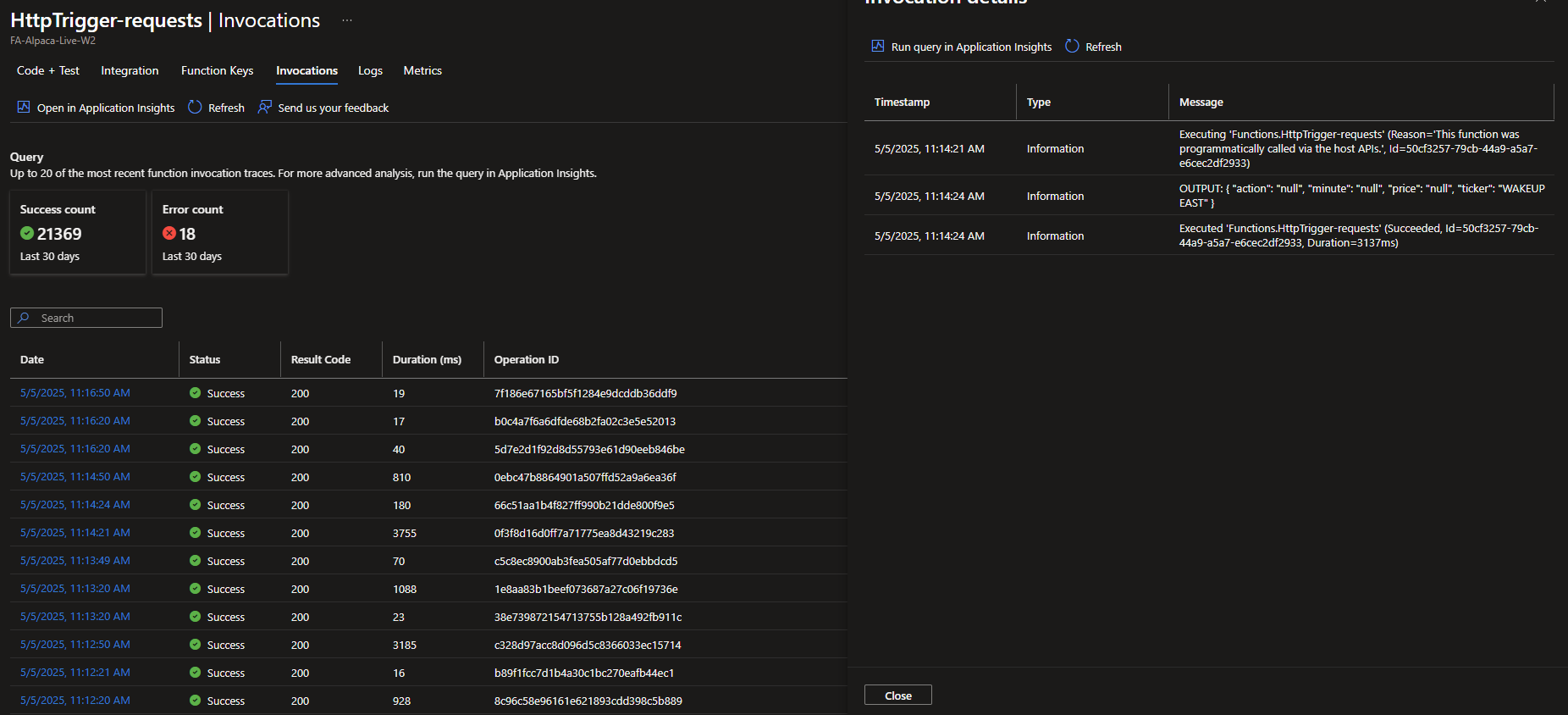The height and width of the screenshot is (715, 1568).
Task: Click Send us your feedback label
Action: [x=334, y=108]
